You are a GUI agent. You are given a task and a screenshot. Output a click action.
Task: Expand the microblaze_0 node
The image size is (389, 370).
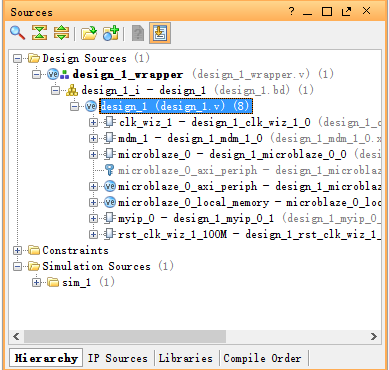[94, 154]
